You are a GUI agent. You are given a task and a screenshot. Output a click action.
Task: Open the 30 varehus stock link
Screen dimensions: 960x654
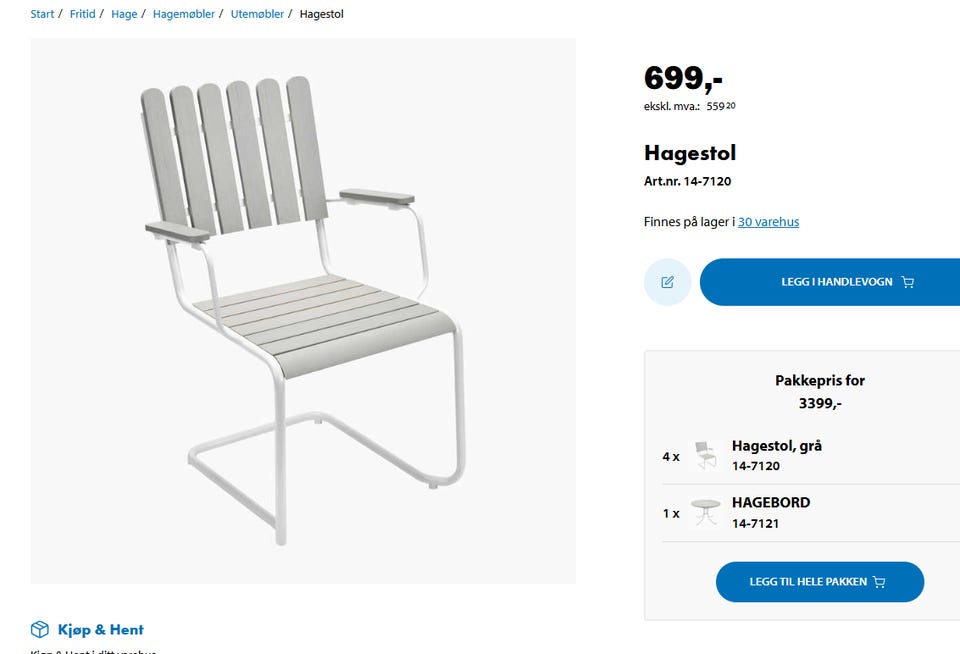[x=768, y=222]
